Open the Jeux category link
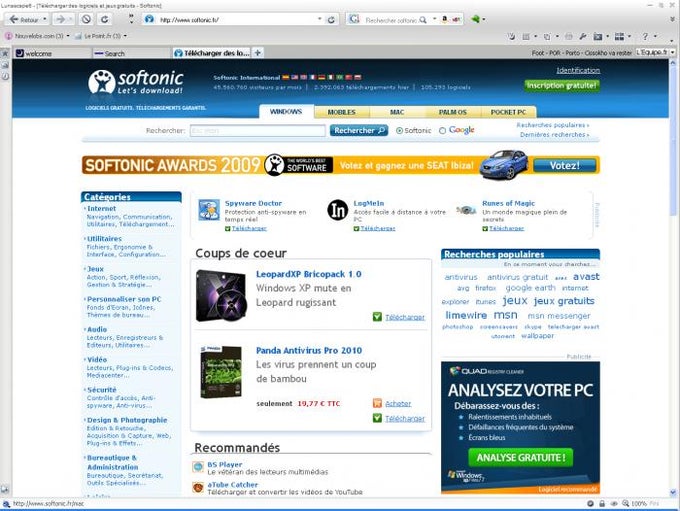 point(95,269)
